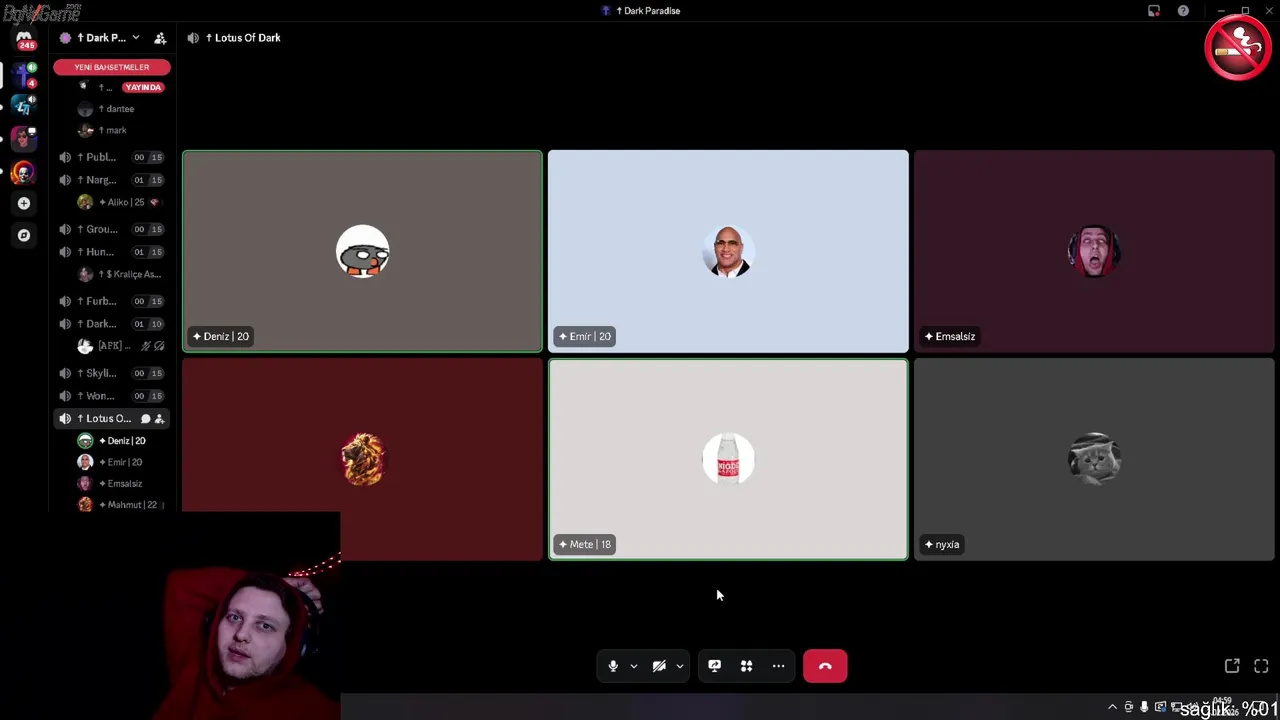
Task: Open the help question mark icon
Action: tap(1183, 11)
